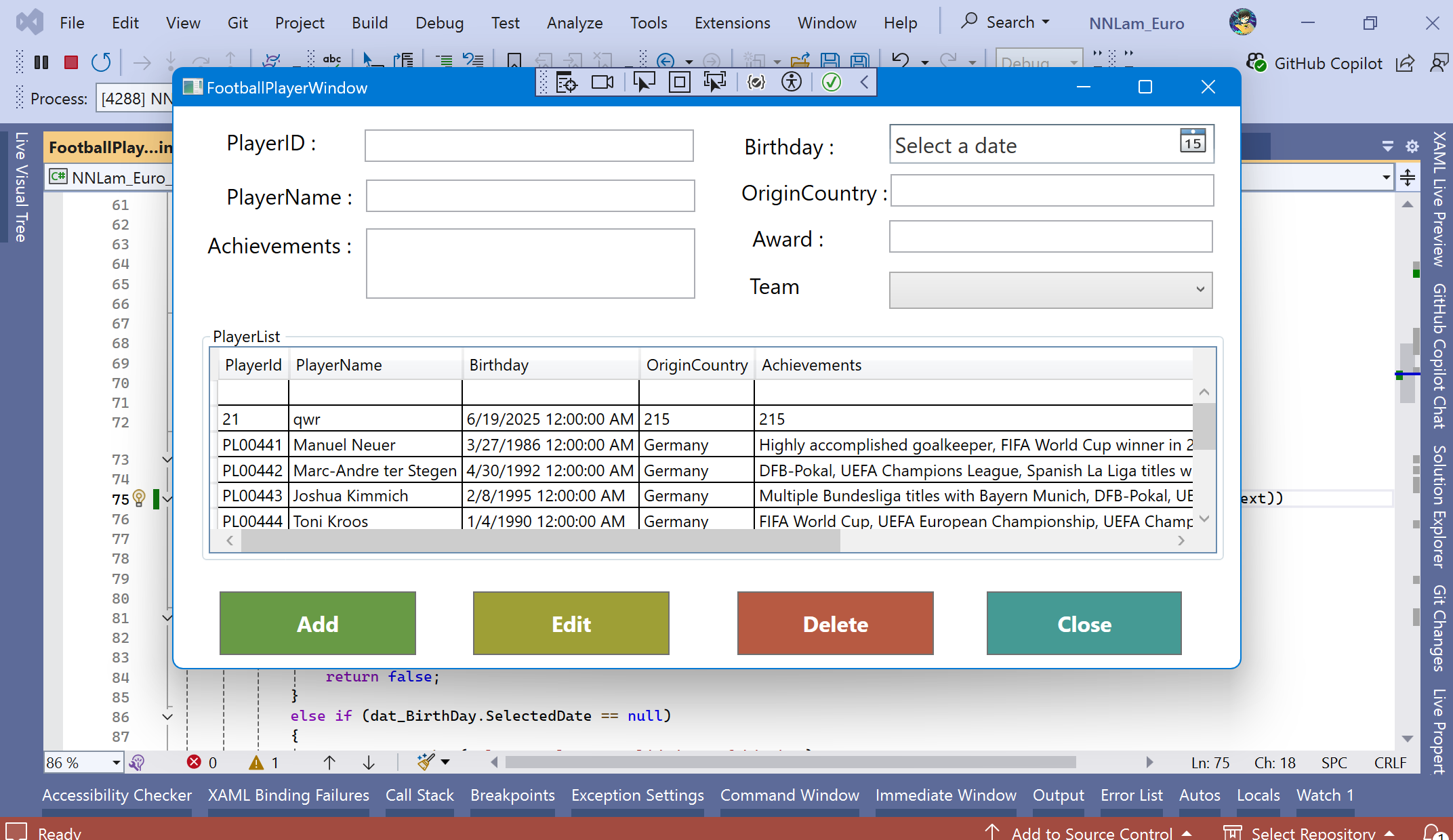The width and height of the screenshot is (1453, 840).
Task: Toggle Track Focused Element icon
Action: [714, 83]
